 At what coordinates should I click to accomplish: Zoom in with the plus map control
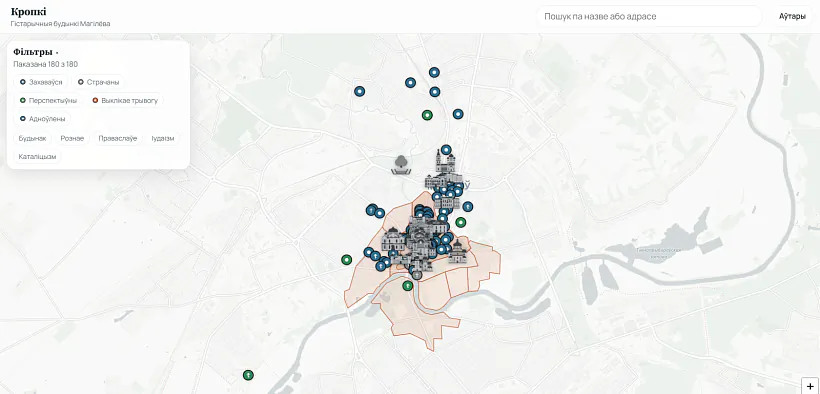point(810,386)
